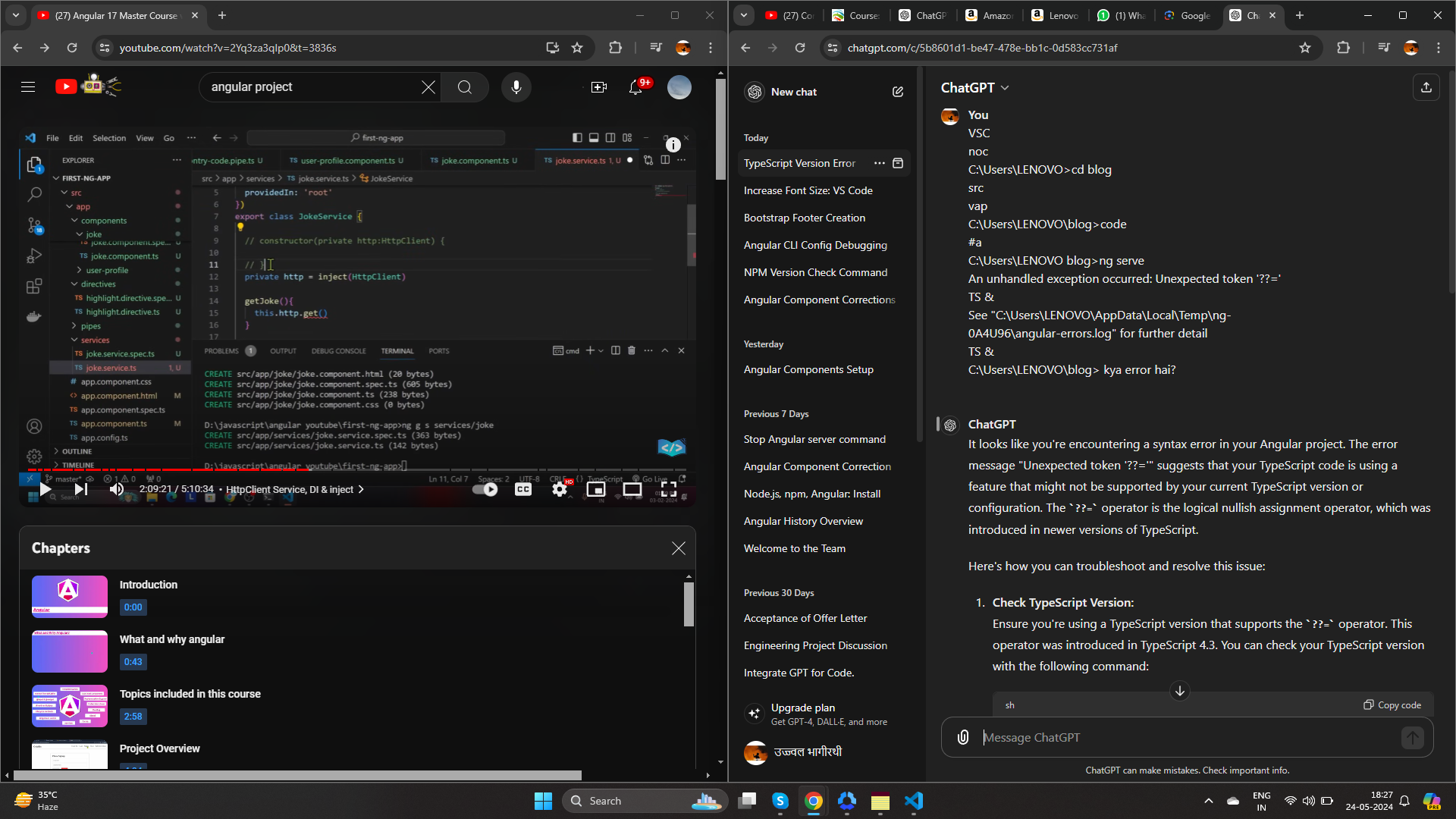Expand the HttpClient Service chapter chevron
1456x819 pixels.
pos(361,489)
